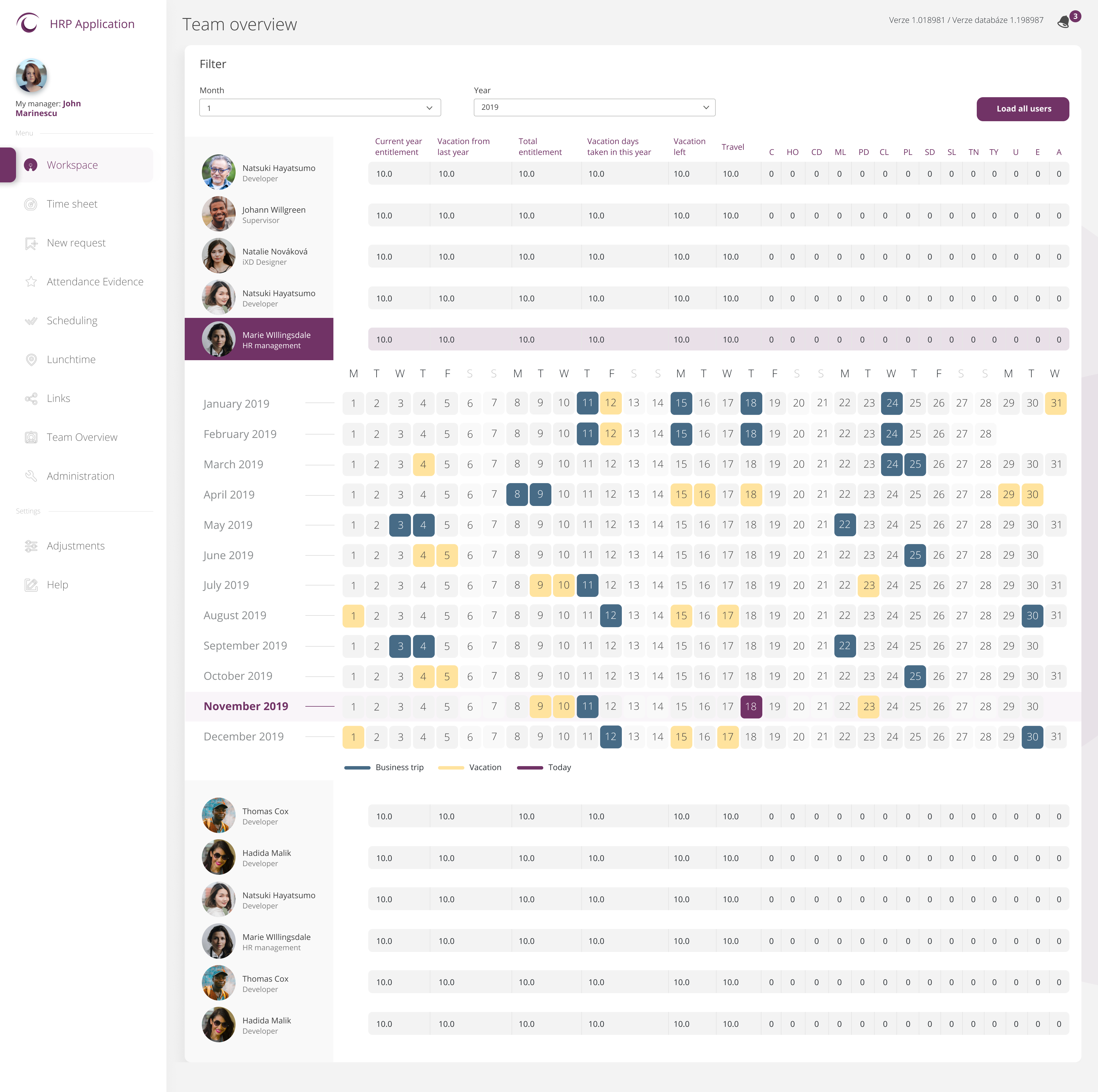Click December 2019 business trip day 30

[x=1032, y=737]
